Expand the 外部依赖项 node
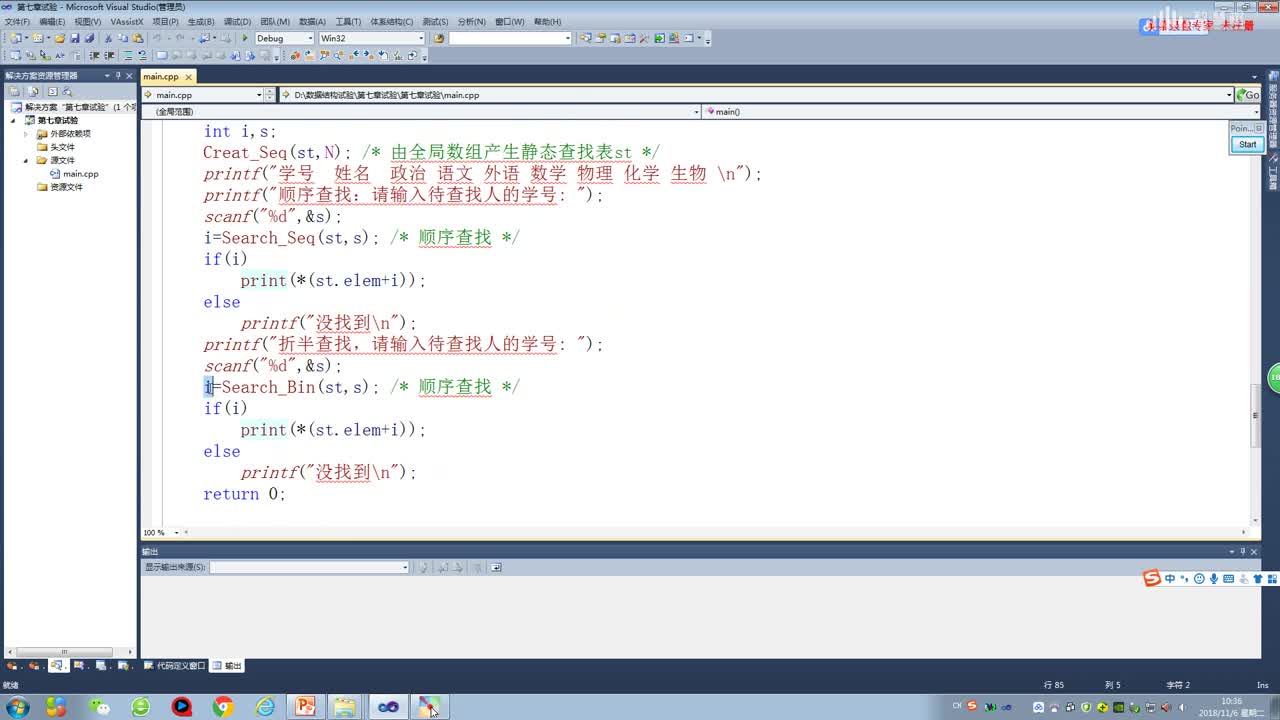This screenshot has width=1280, height=720. pos(26,133)
